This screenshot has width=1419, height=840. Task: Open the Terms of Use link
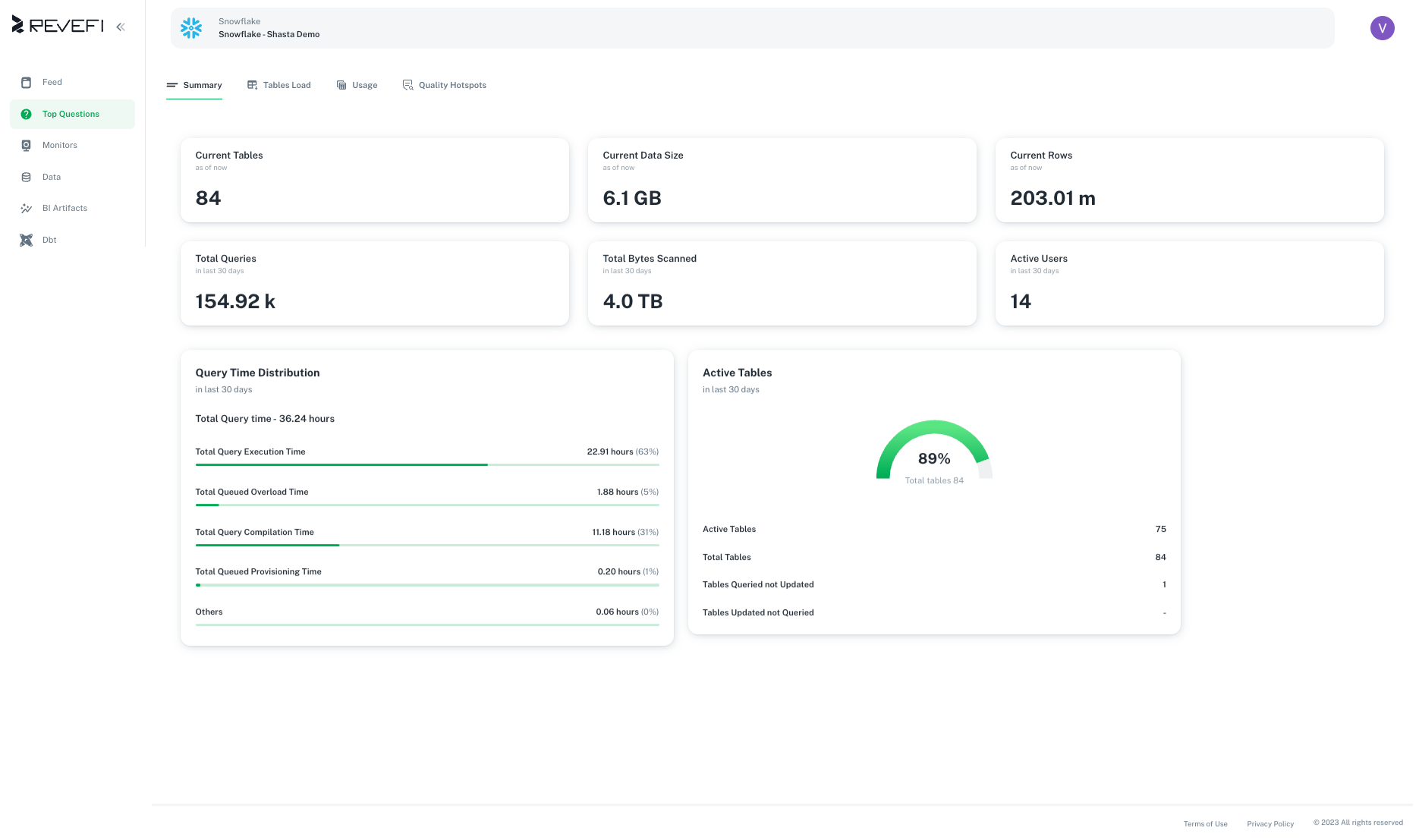click(1205, 823)
